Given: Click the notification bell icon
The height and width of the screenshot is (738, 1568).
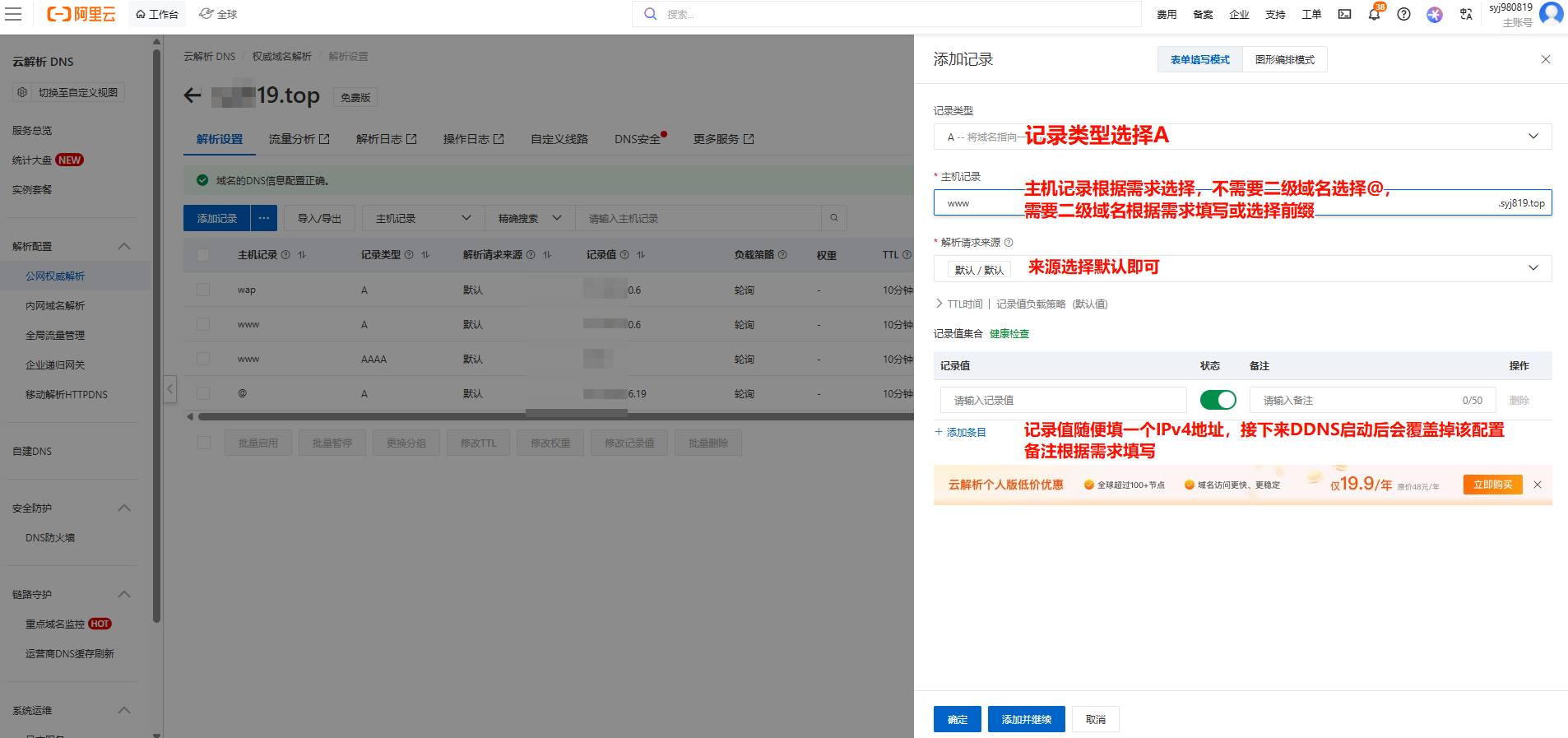Looking at the screenshot, I should (x=1374, y=14).
